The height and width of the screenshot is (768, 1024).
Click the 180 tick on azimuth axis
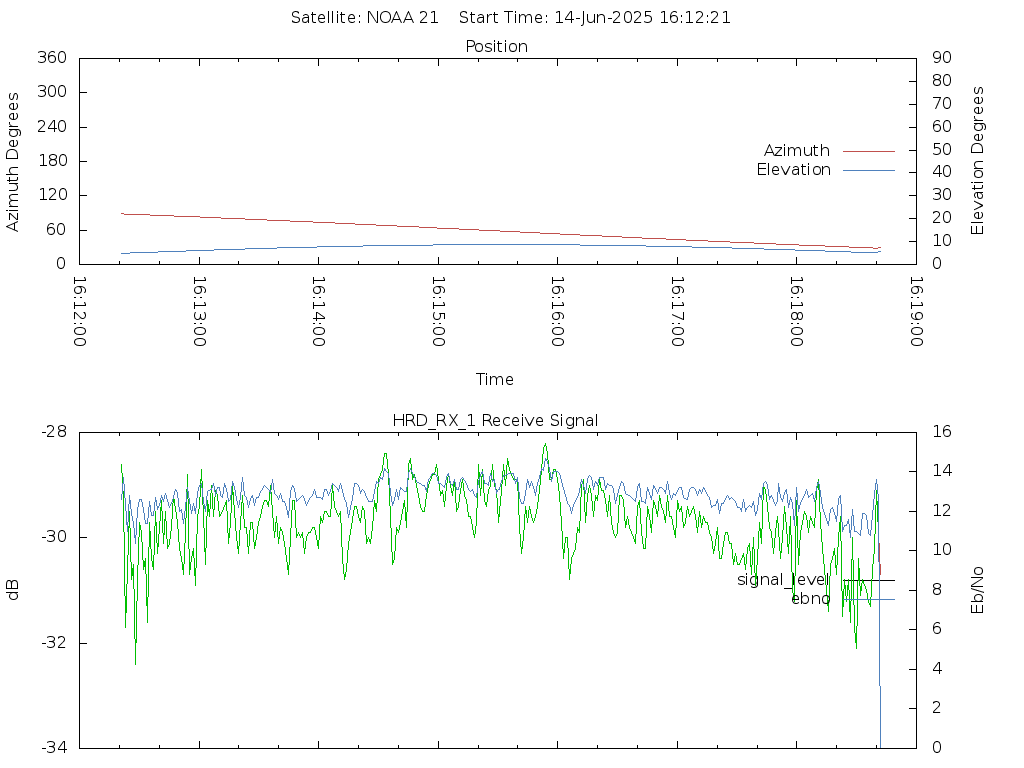52,161
